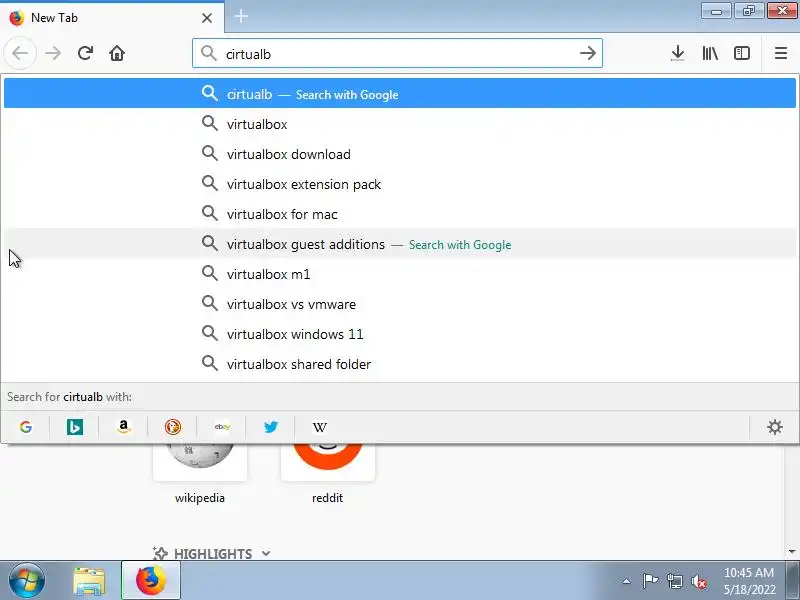This screenshot has height=600, width=800.
Task: Search with the DuckDuckGo one-off icon
Action: pyautogui.click(x=172, y=427)
